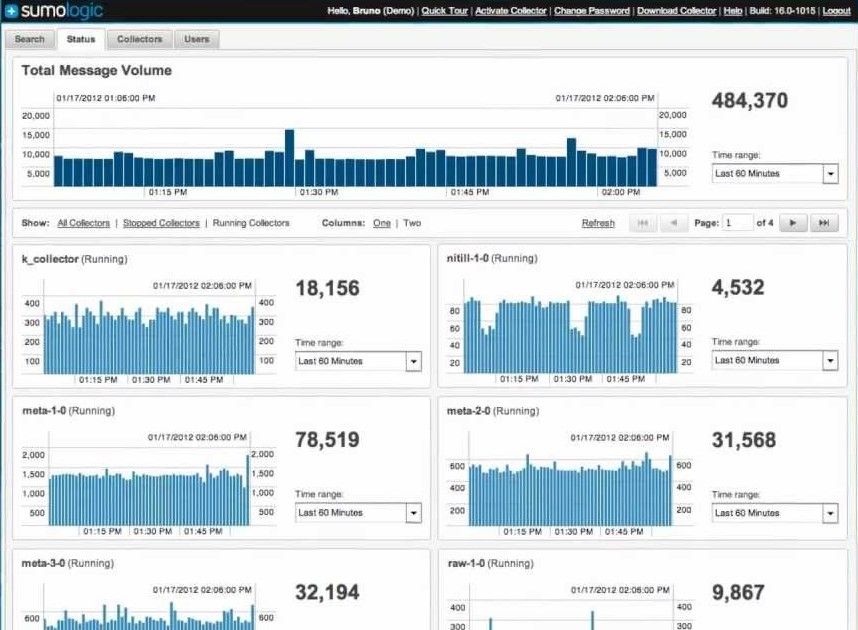Switch to One column layout

pyautogui.click(x=382, y=223)
